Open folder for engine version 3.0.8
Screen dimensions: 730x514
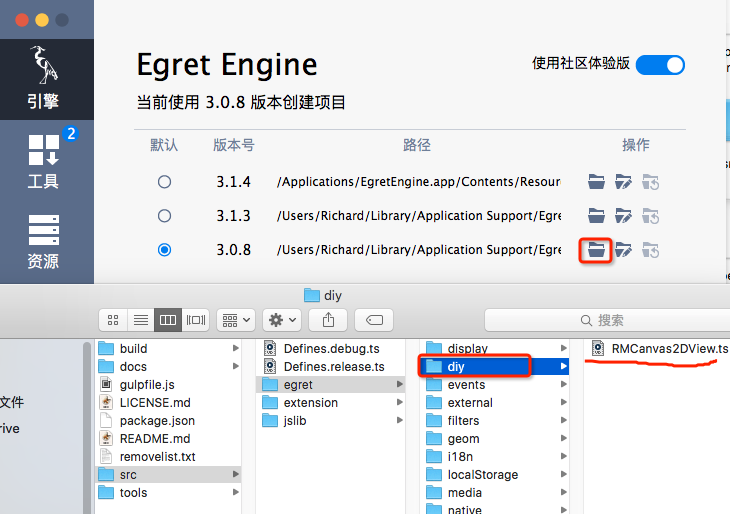(596, 250)
